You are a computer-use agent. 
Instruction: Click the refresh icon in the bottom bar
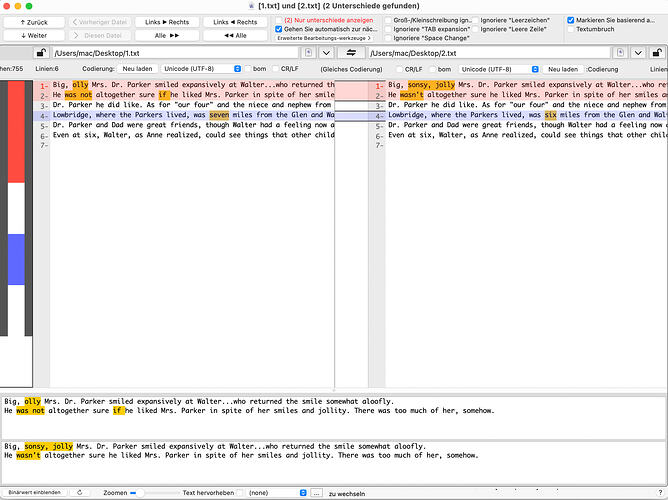click(79, 492)
